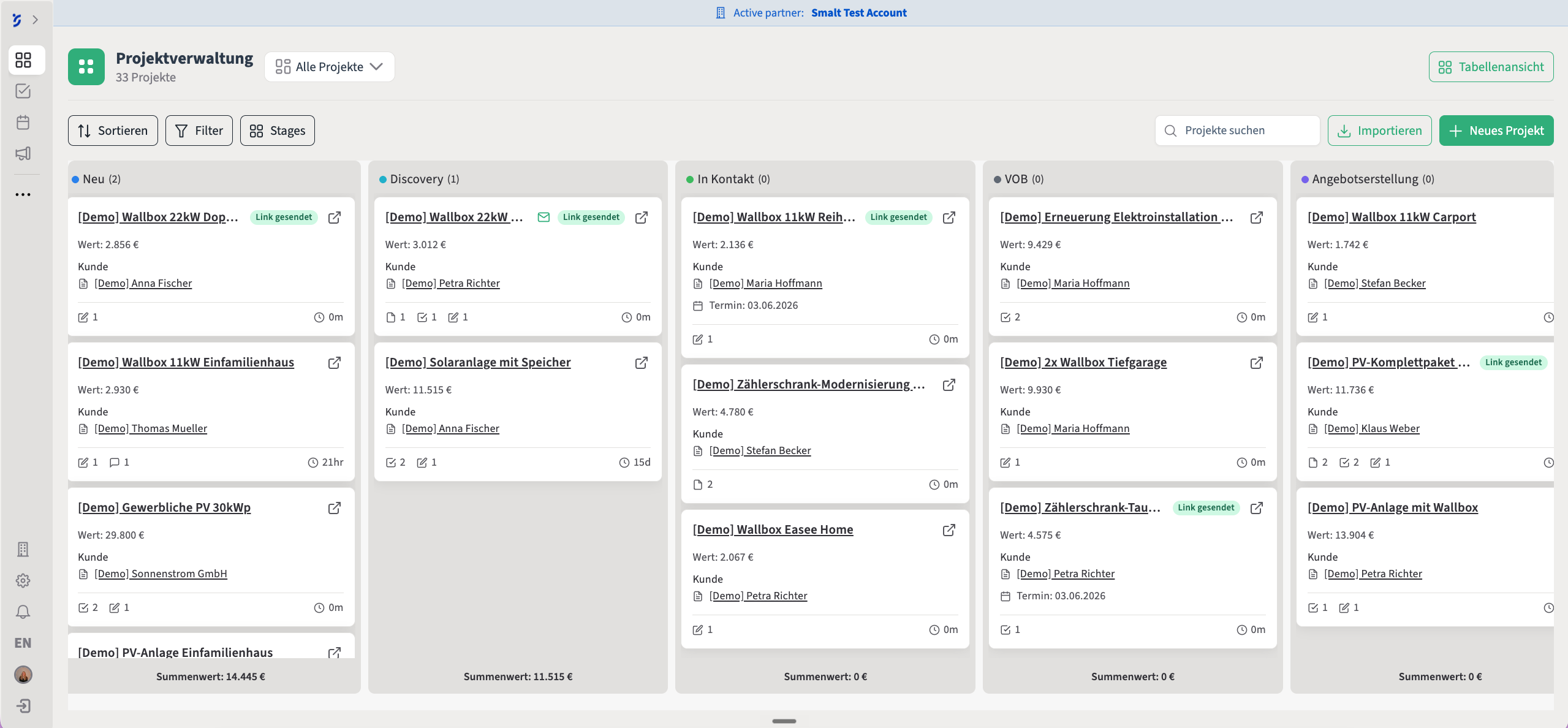Open external link icon for Wallbox Easee Home
This screenshot has width=1568, height=728.
tap(949, 530)
